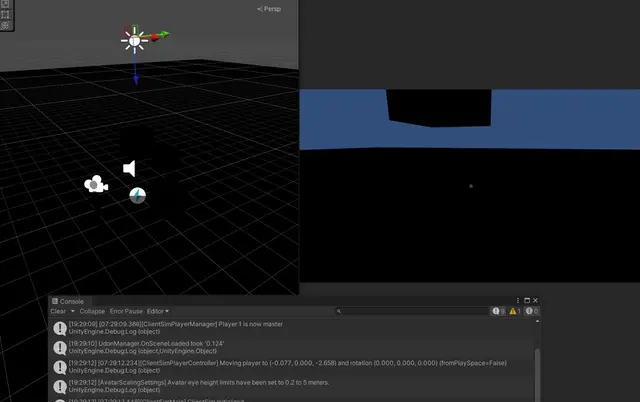Select the camera gizmo in scene view
Screen dimensions: 640x402
pyautogui.click(x=95, y=184)
